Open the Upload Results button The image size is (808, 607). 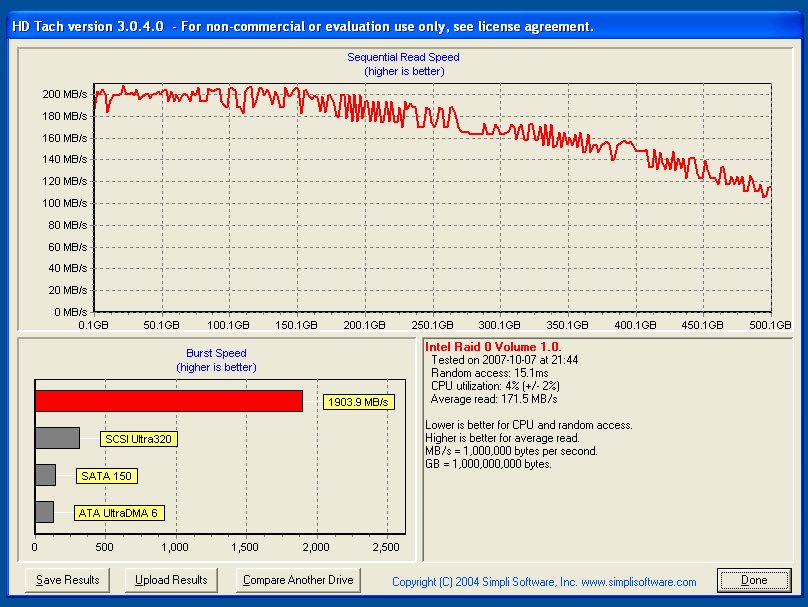[x=171, y=580]
